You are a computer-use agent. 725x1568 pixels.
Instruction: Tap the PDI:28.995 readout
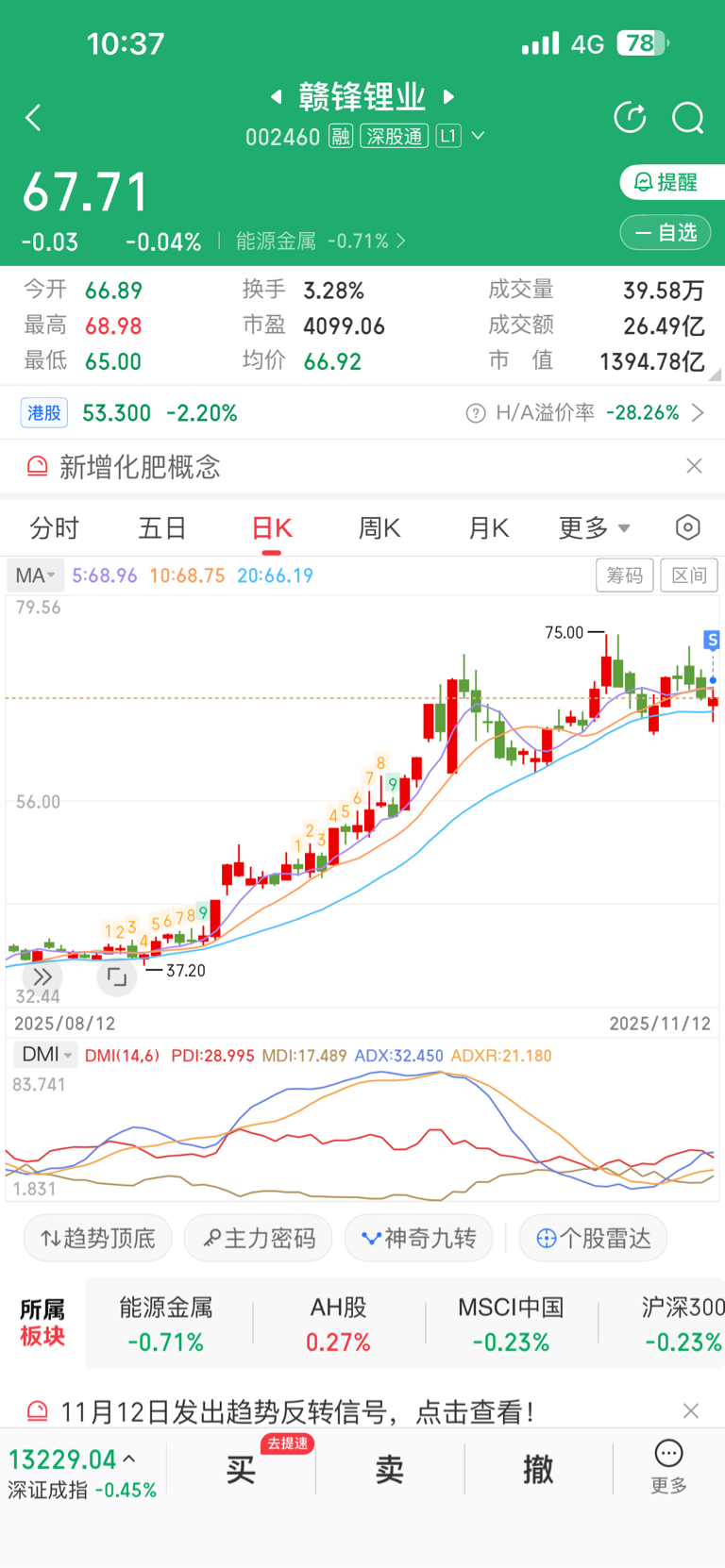(212, 1056)
